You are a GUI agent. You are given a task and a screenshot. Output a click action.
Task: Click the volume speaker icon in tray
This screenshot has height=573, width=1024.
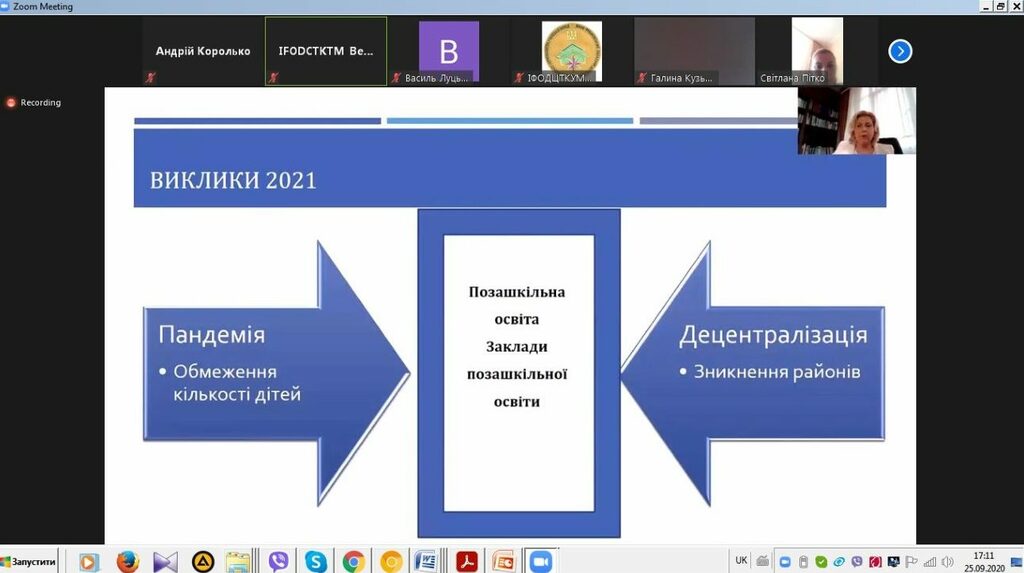tap(947, 561)
